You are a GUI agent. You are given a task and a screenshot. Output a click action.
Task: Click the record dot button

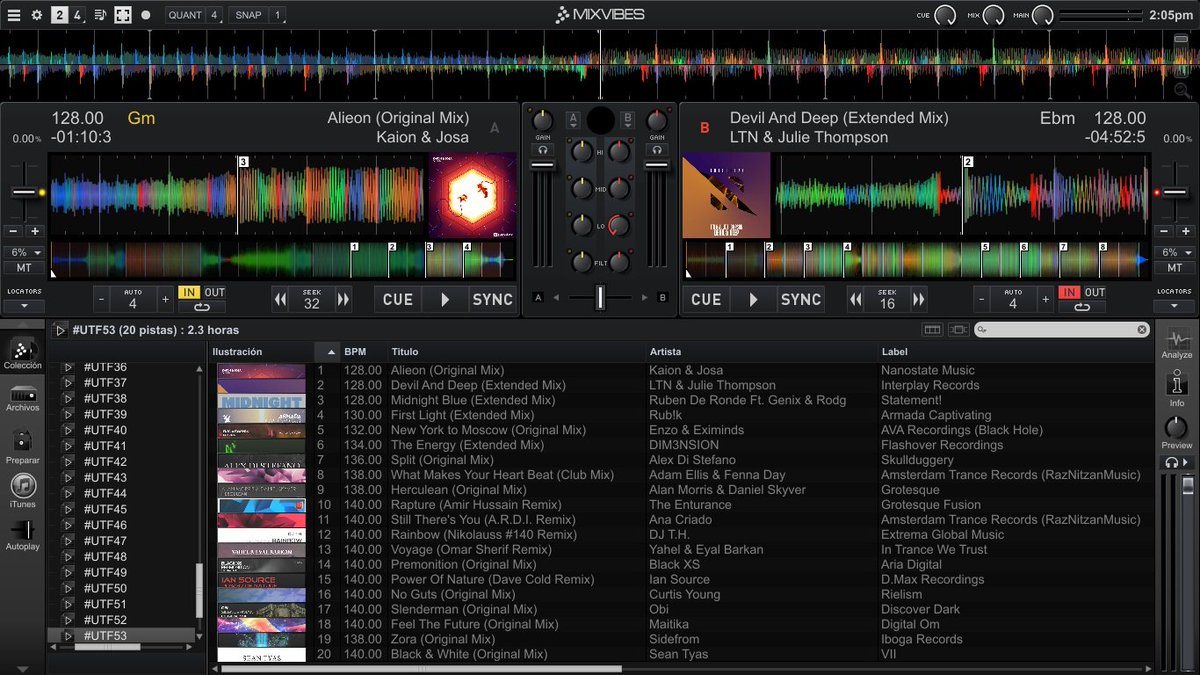(x=146, y=15)
